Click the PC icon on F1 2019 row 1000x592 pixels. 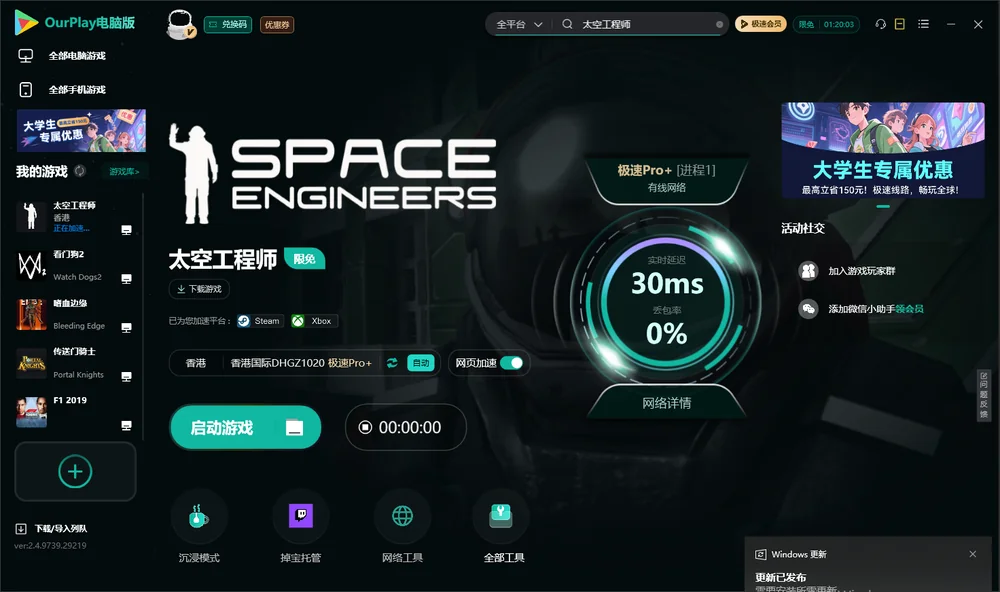coord(126,426)
